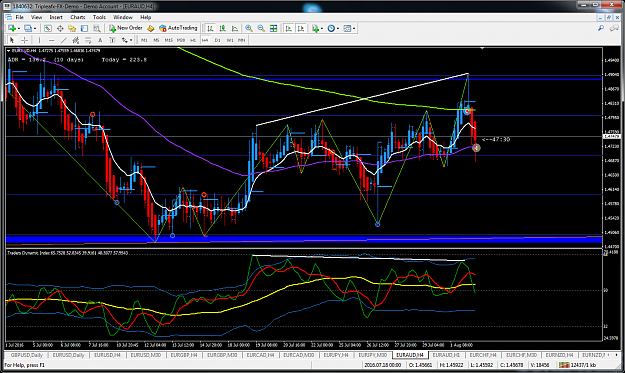625x373 pixels.
Task: Switch chart to bar chart mode
Action: pos(210,28)
